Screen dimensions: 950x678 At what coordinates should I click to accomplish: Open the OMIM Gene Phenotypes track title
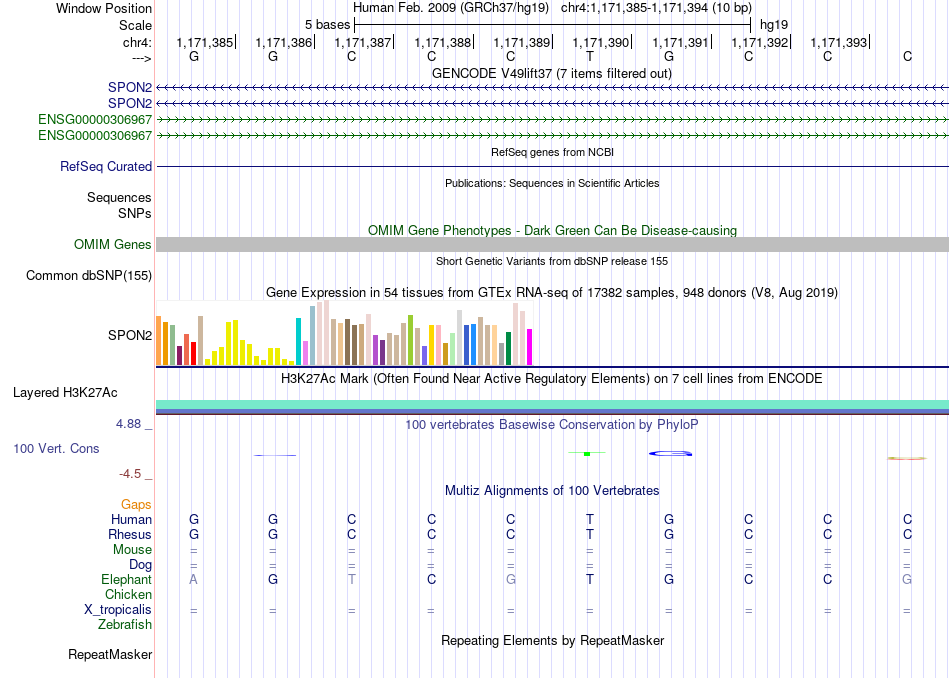552,230
